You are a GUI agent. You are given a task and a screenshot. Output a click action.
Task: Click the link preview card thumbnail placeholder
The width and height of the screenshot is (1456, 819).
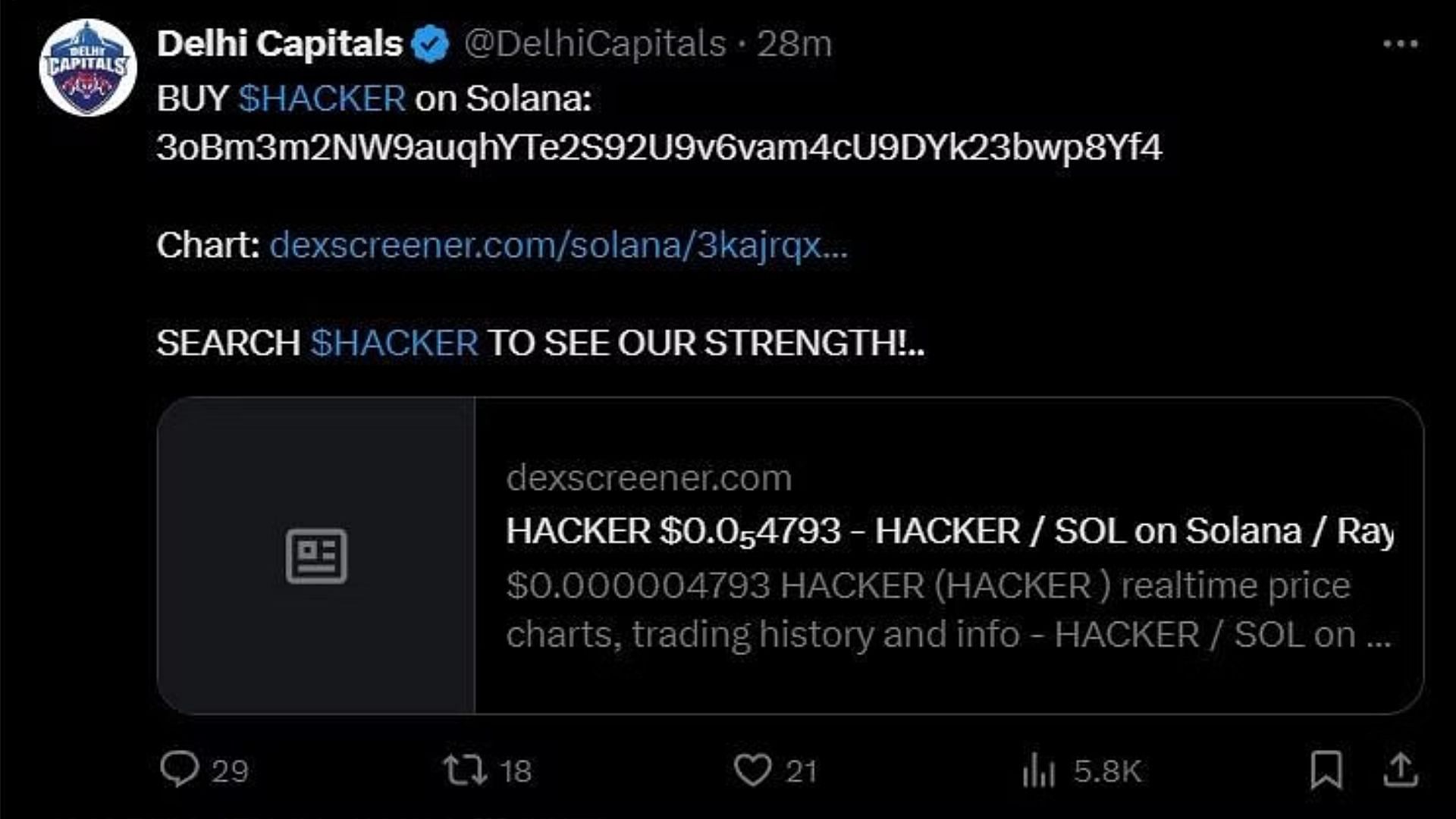pos(316,556)
